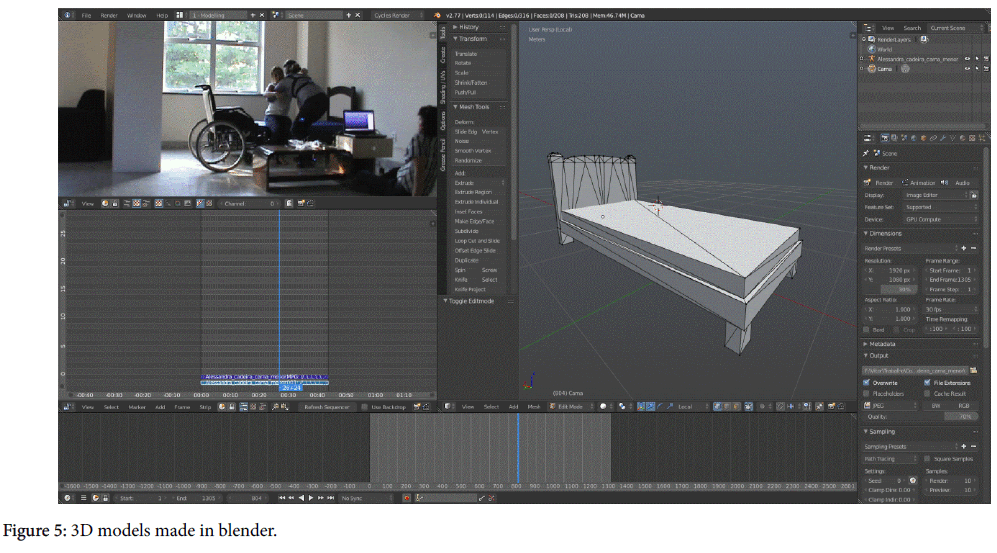
Task: Open the Display Image Editor dropdown
Action: tap(935, 195)
